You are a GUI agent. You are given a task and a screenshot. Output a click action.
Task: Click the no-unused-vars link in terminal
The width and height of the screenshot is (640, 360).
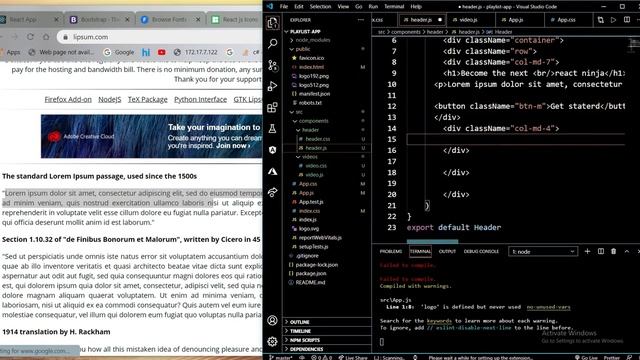(x=548, y=307)
